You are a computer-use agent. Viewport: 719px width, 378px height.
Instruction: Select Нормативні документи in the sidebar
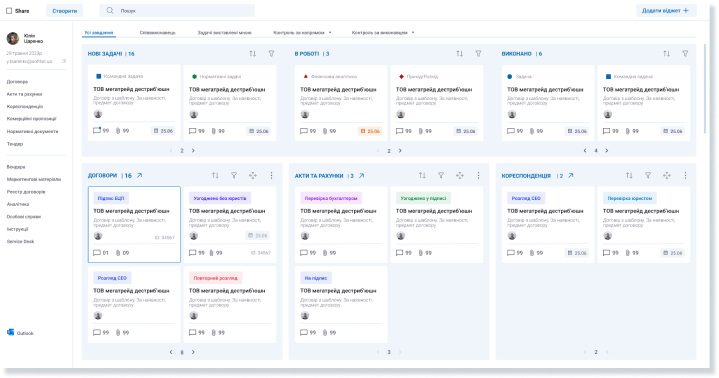pos(32,131)
